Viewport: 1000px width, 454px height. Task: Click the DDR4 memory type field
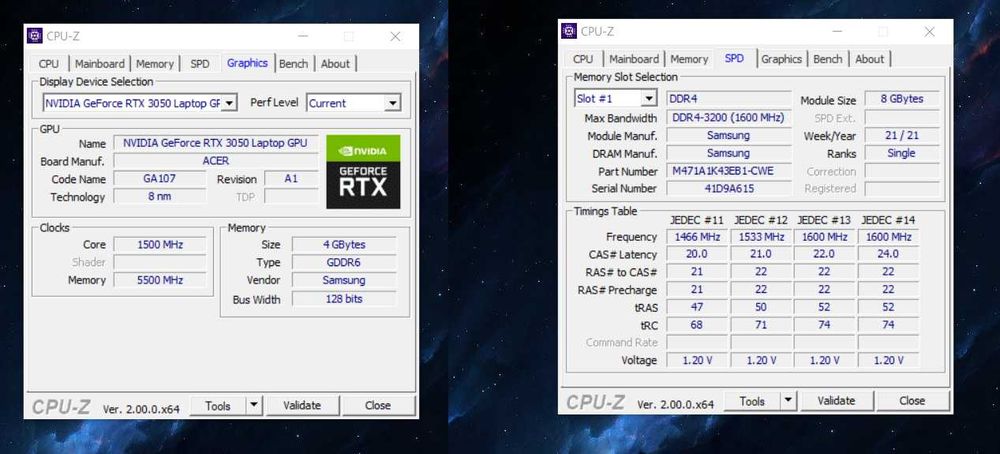[x=728, y=99]
